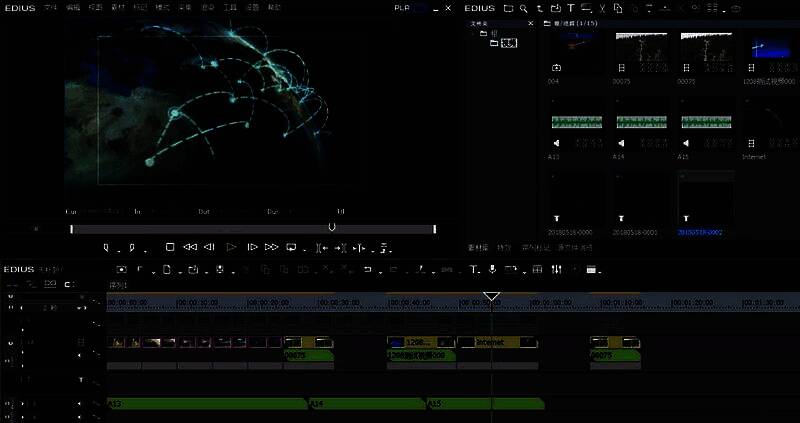
Task: Click the undo arrow in the timeline toolbar
Action: click(368, 269)
